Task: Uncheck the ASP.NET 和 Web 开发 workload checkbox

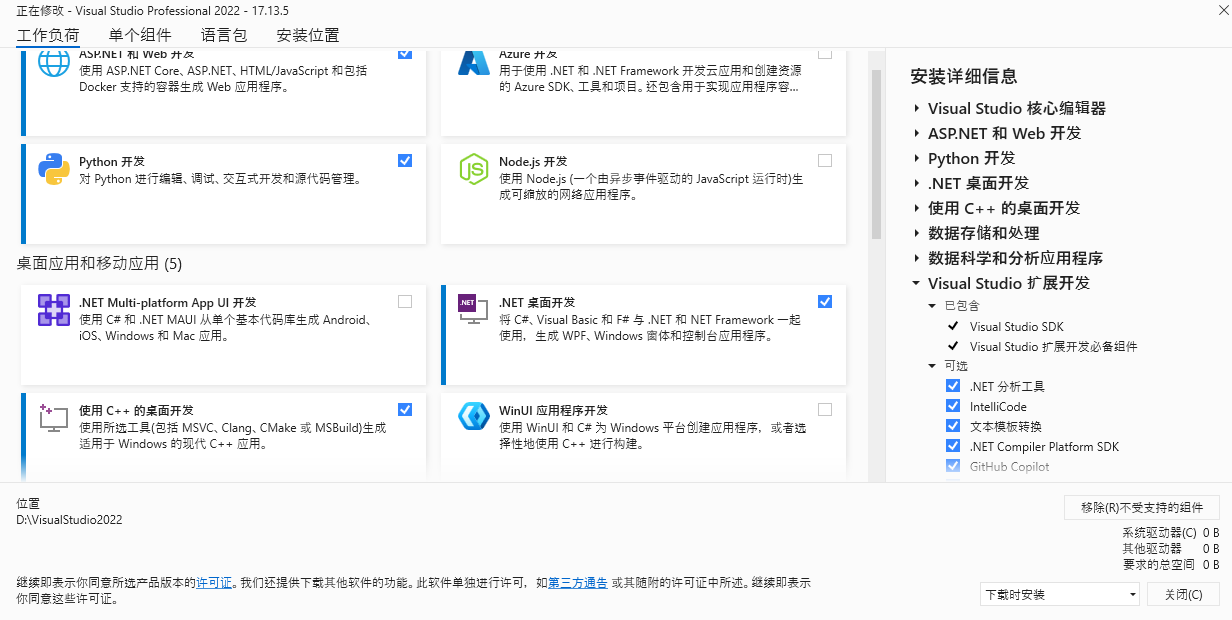Action: pyautogui.click(x=405, y=53)
